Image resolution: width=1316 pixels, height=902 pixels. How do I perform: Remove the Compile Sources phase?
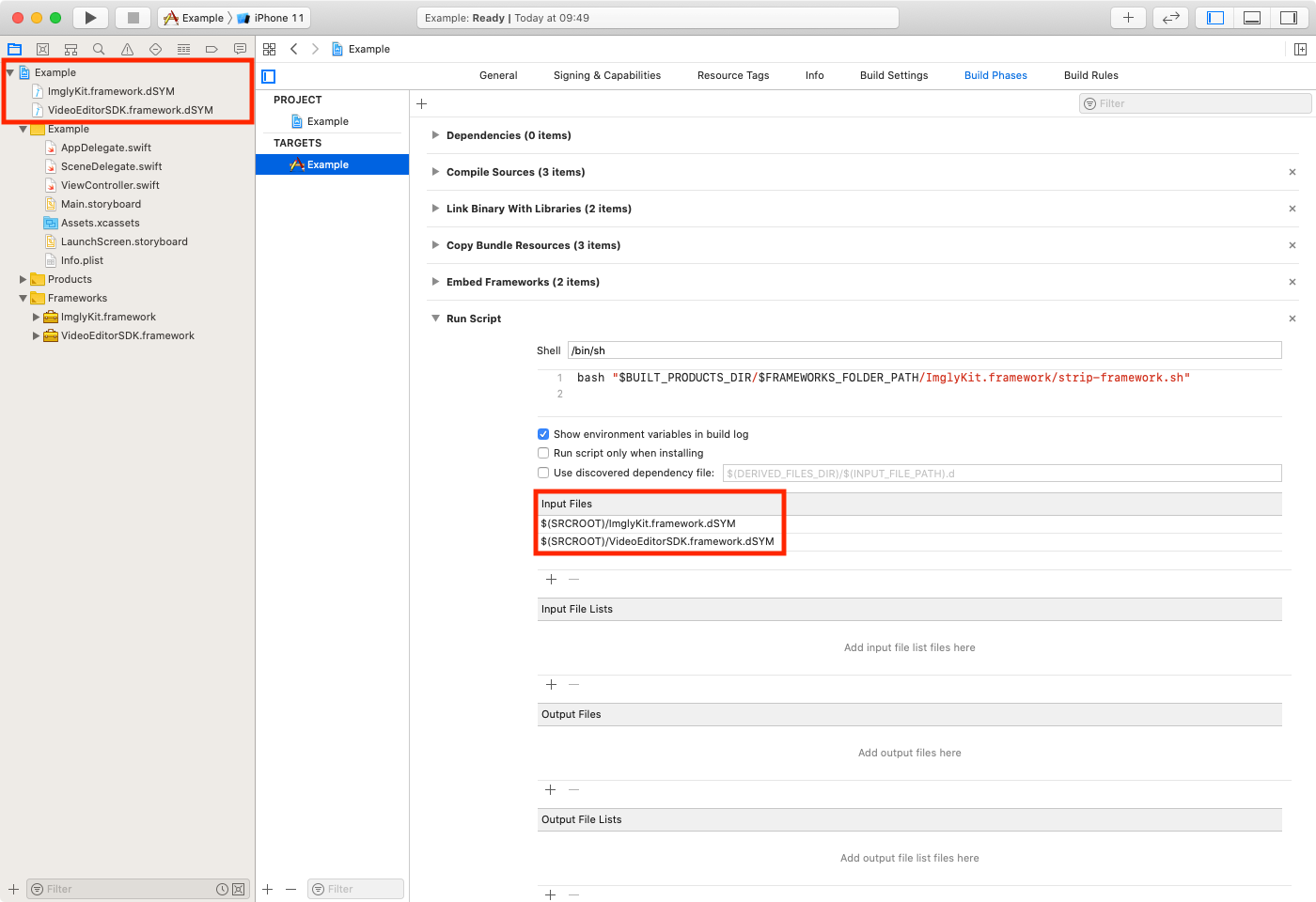coord(1292,172)
